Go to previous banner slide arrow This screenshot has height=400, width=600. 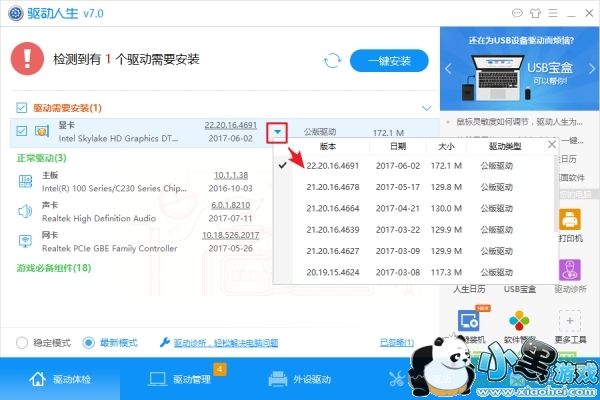tap(448, 69)
